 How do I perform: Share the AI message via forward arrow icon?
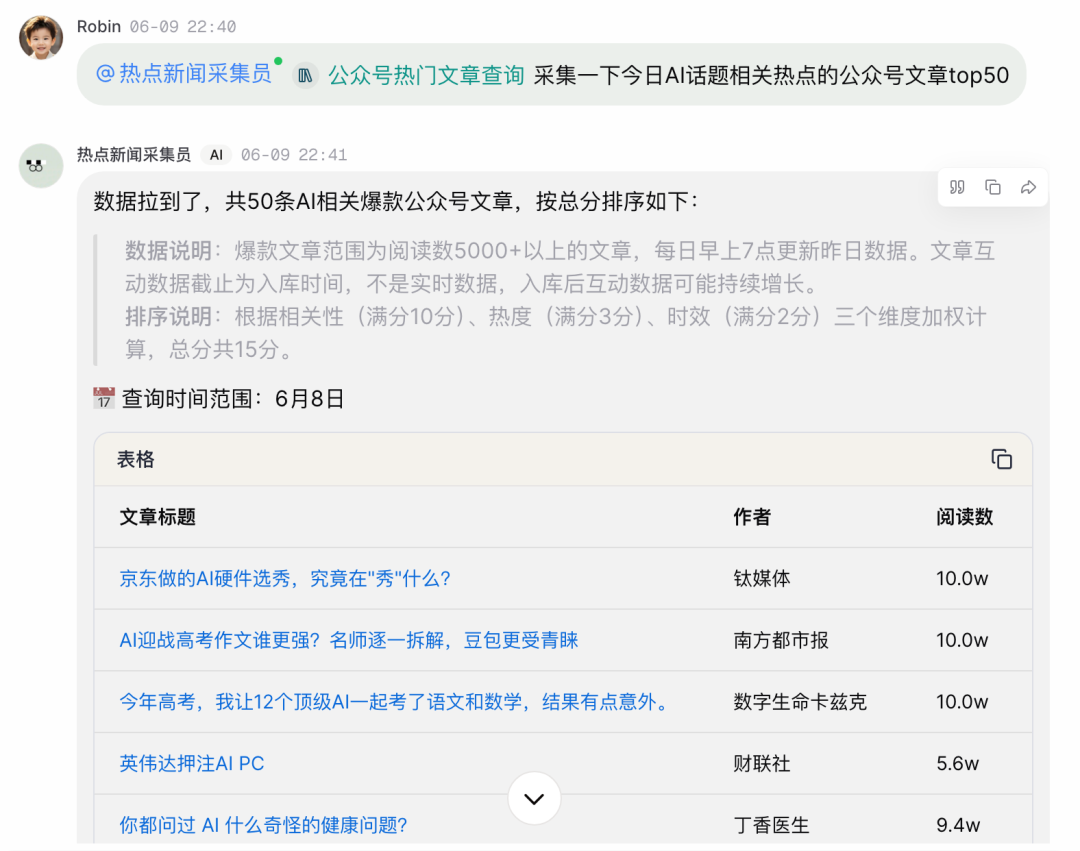pyautogui.click(x=1028, y=187)
